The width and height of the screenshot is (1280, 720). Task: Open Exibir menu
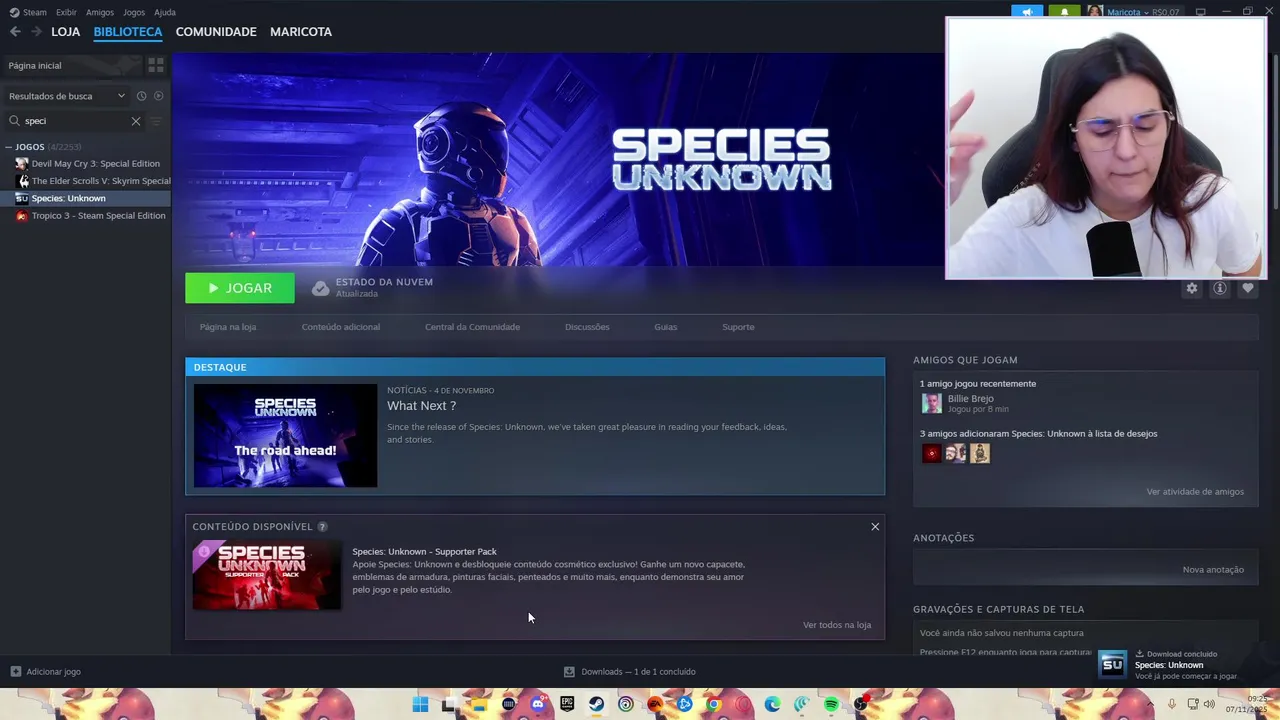66,12
